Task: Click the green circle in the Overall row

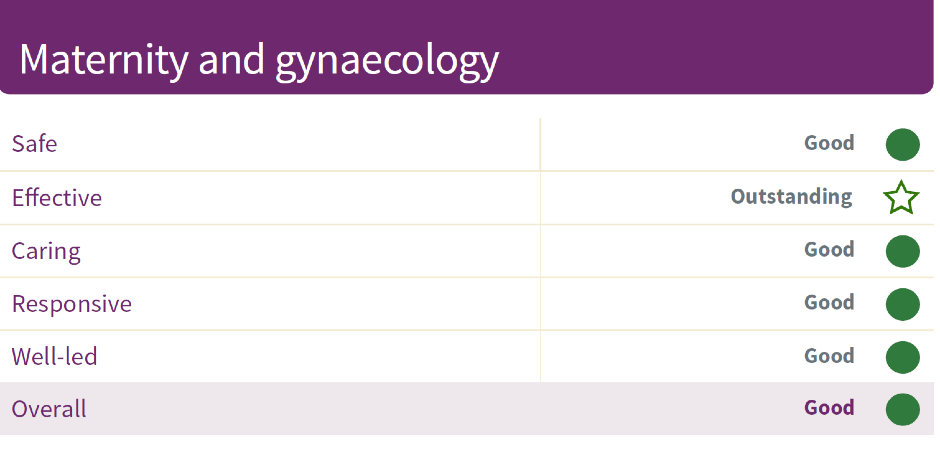Action: pos(902,409)
